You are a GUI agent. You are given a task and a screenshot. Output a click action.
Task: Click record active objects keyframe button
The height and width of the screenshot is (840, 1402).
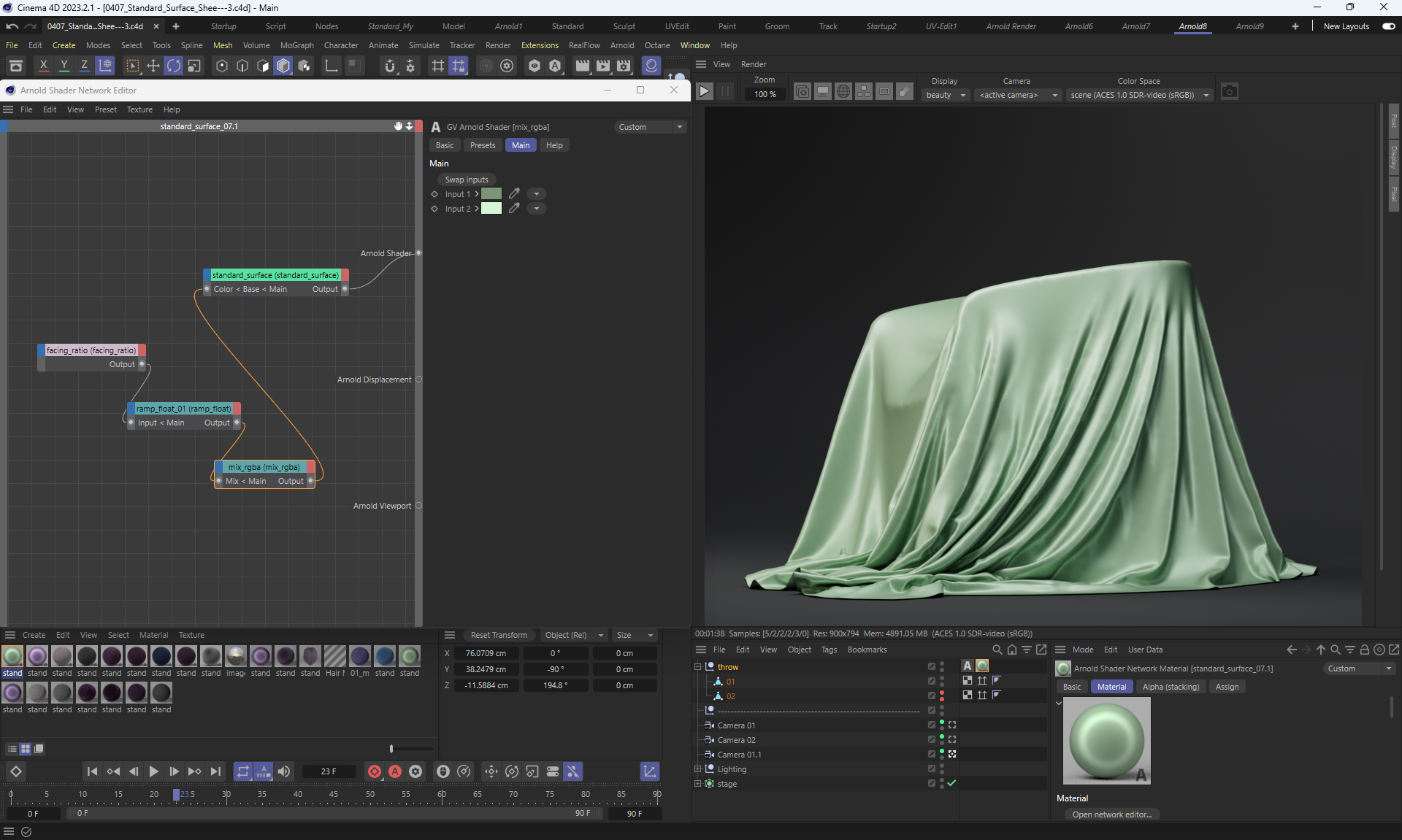[375, 771]
